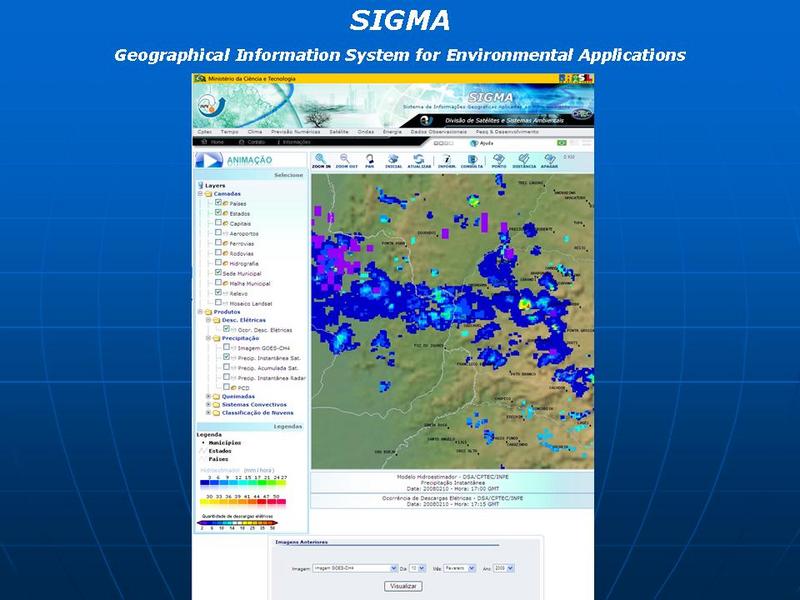Open the Ondas menu
Viewport: 800px width, 600px height.
pos(365,132)
